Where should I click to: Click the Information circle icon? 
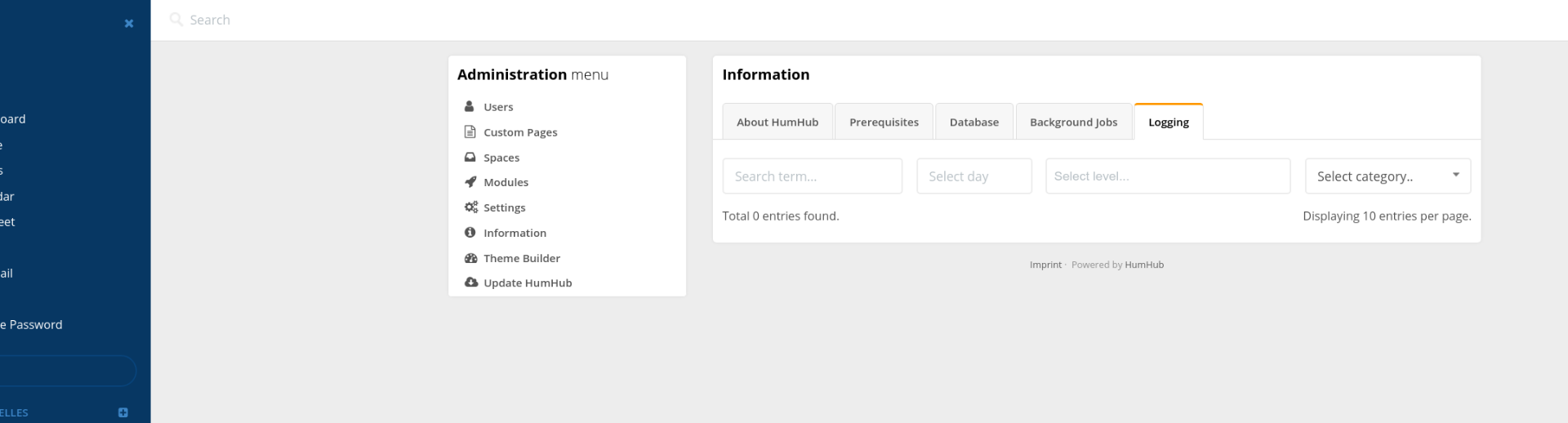tap(470, 233)
